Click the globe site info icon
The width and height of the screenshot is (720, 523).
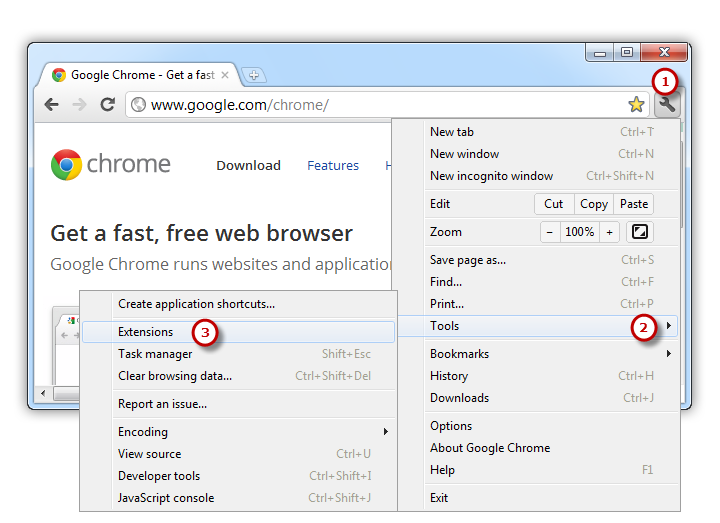(x=138, y=105)
